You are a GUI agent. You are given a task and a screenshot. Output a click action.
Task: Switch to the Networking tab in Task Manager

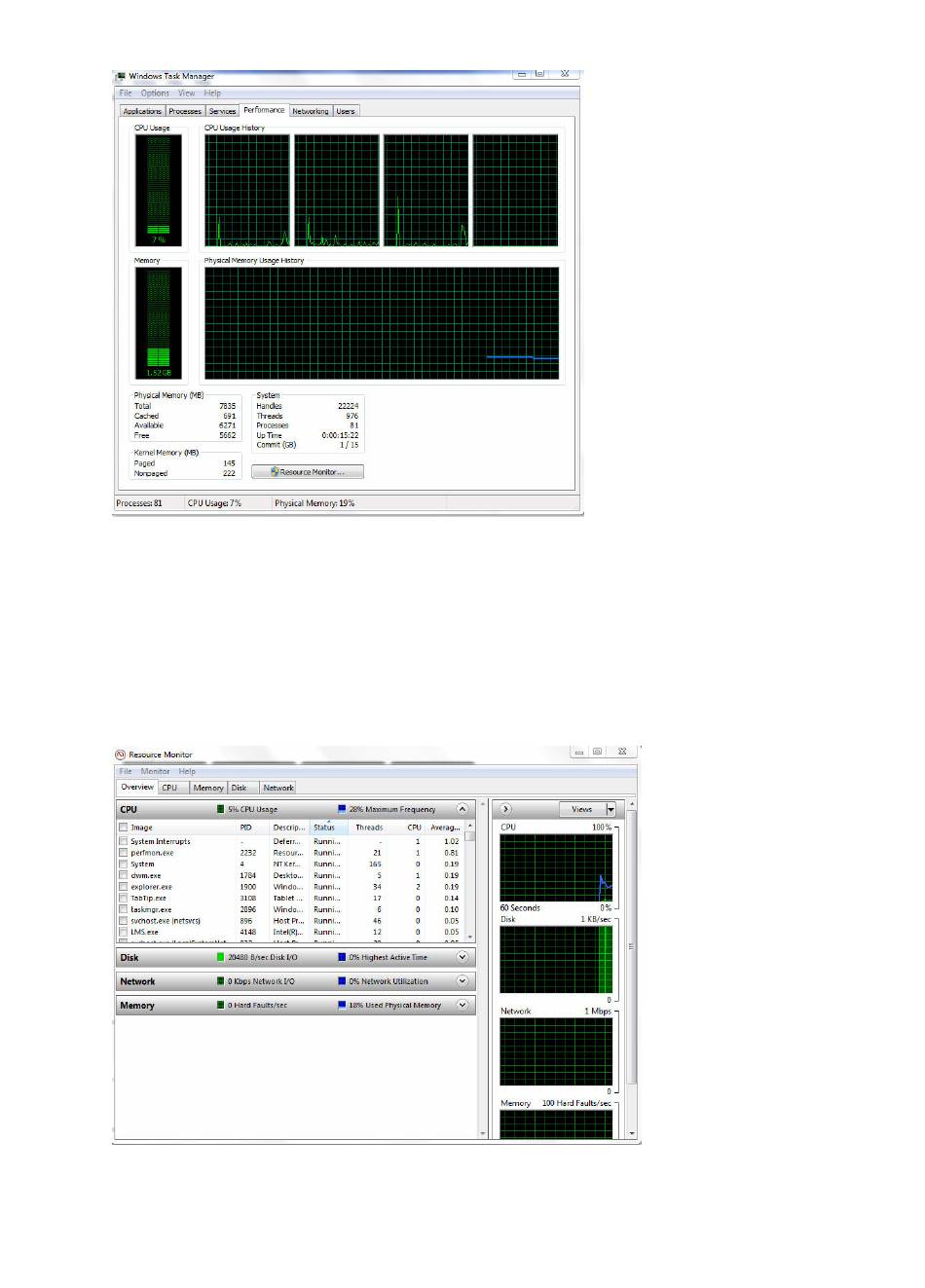311,111
